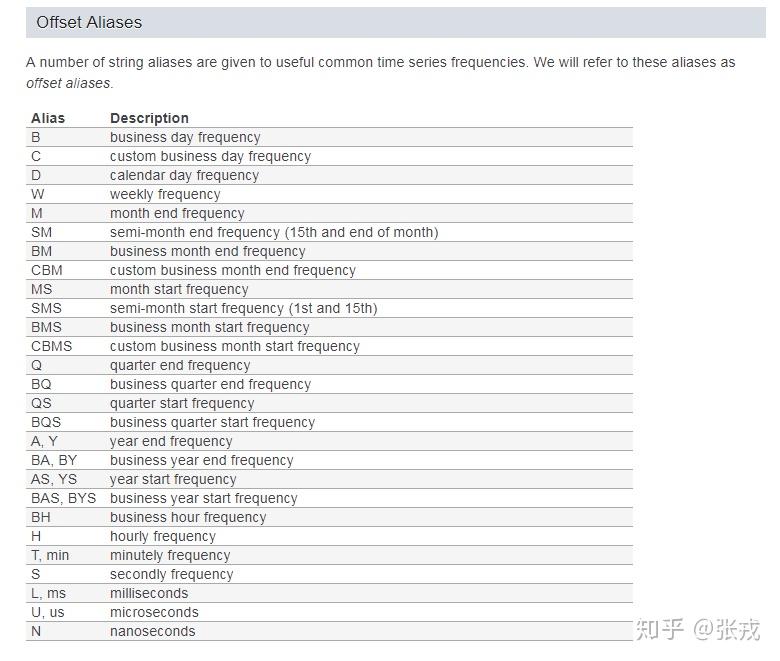Click 'semi-month start frequency (1st and 15th)' text
Image resolution: width=780 pixels, height=661 pixels.
(x=243, y=308)
